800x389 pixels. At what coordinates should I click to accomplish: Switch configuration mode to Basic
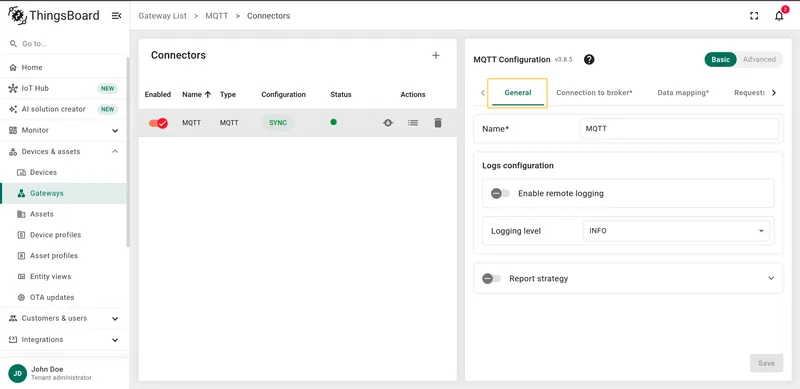720,60
